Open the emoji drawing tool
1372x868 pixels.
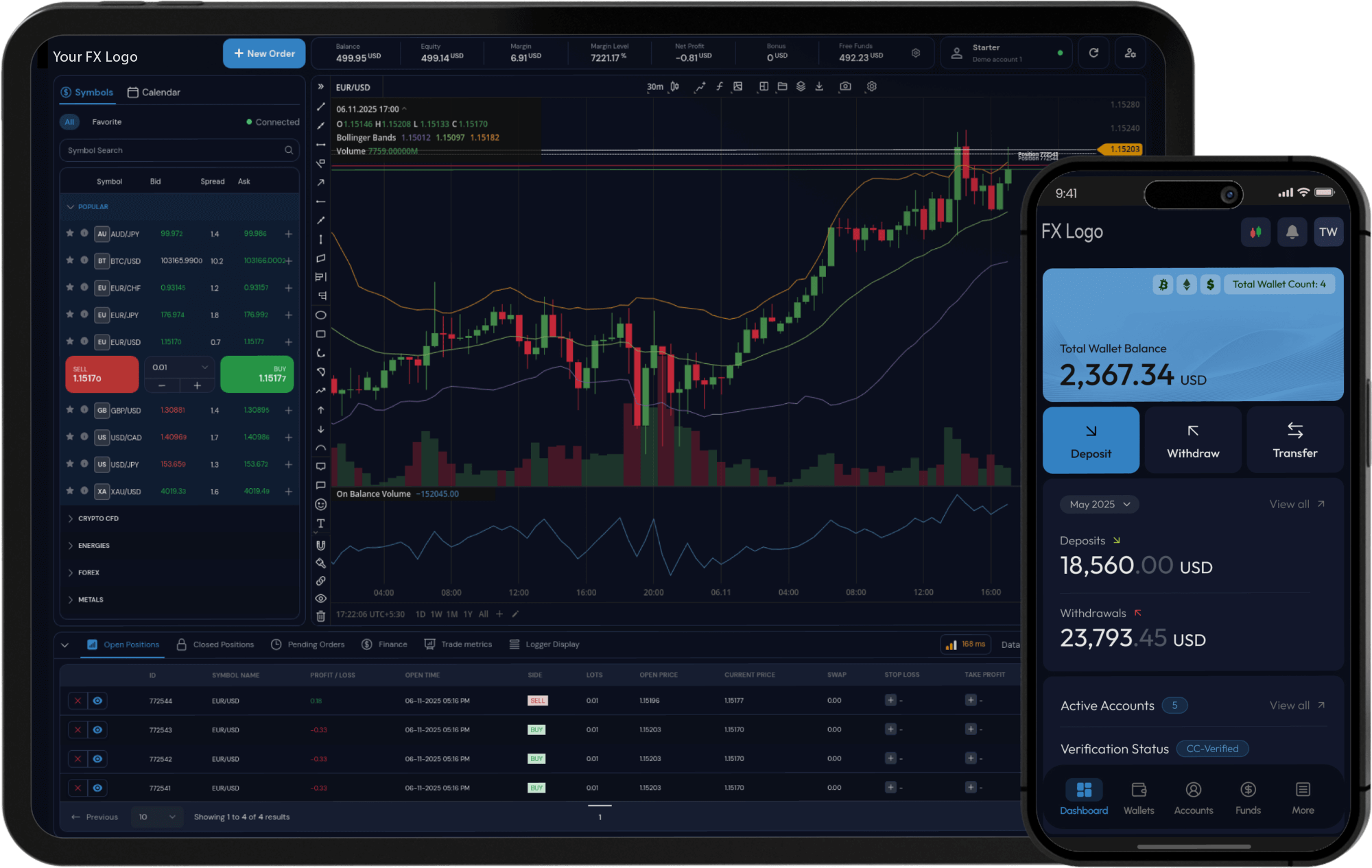pos(320,504)
